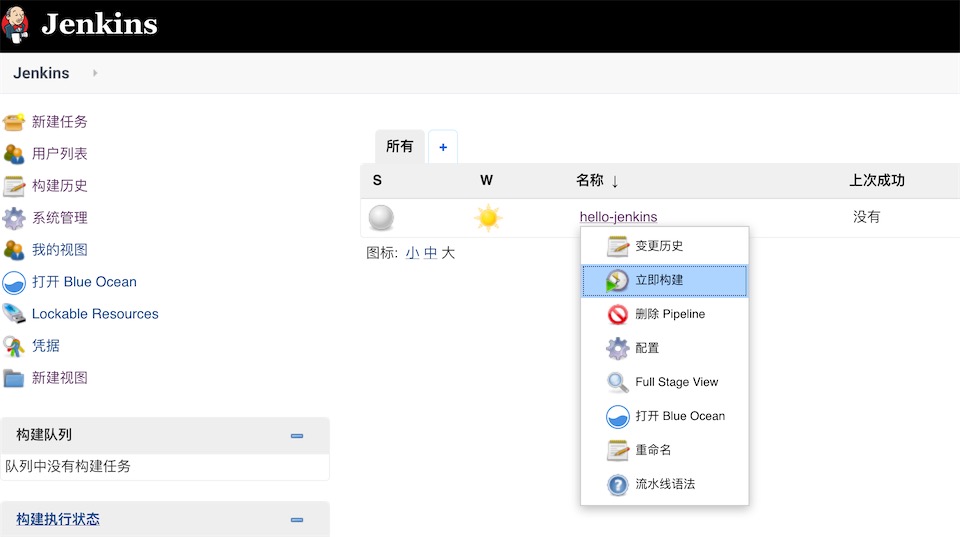Sort by the 名称 column header
Screen dimensions: 960x537
(597, 180)
